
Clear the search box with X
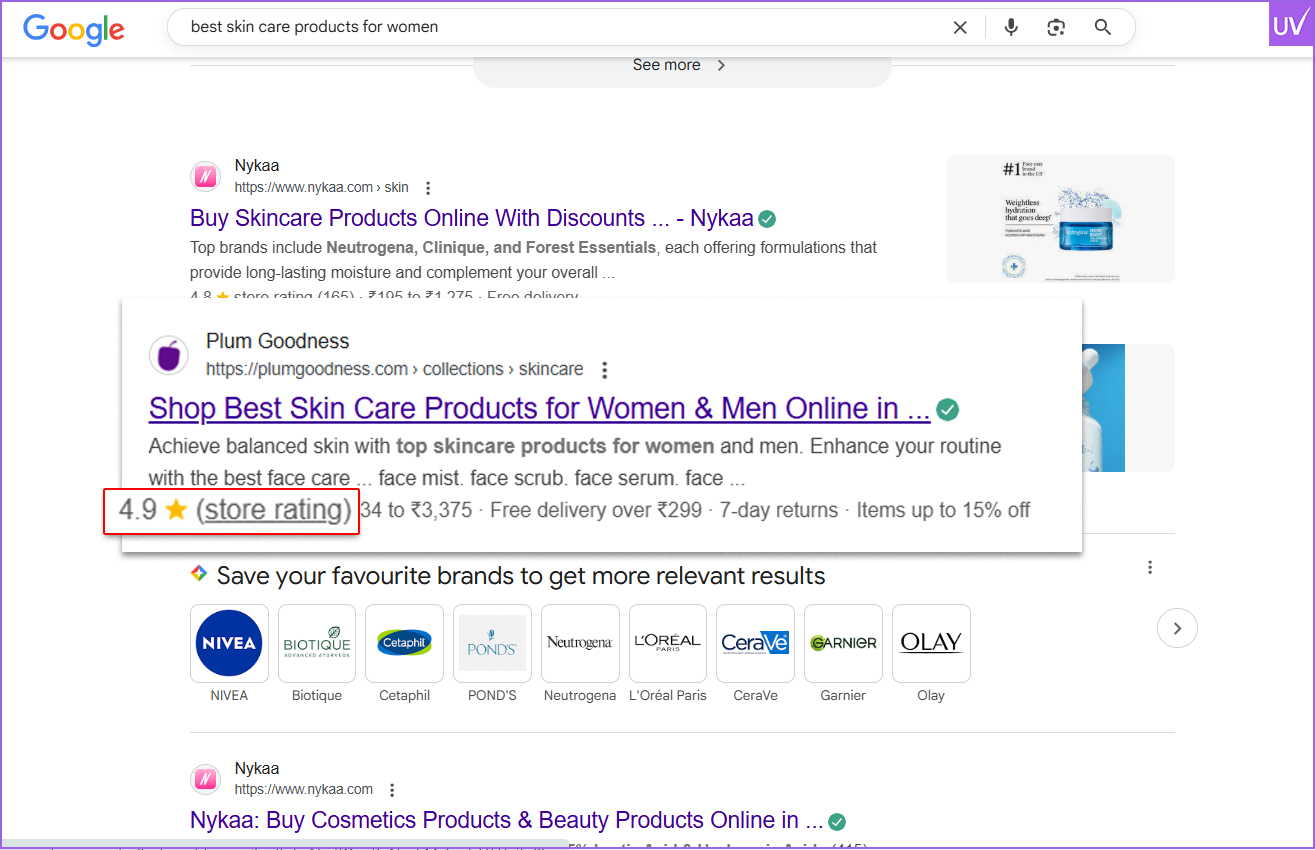960,28
